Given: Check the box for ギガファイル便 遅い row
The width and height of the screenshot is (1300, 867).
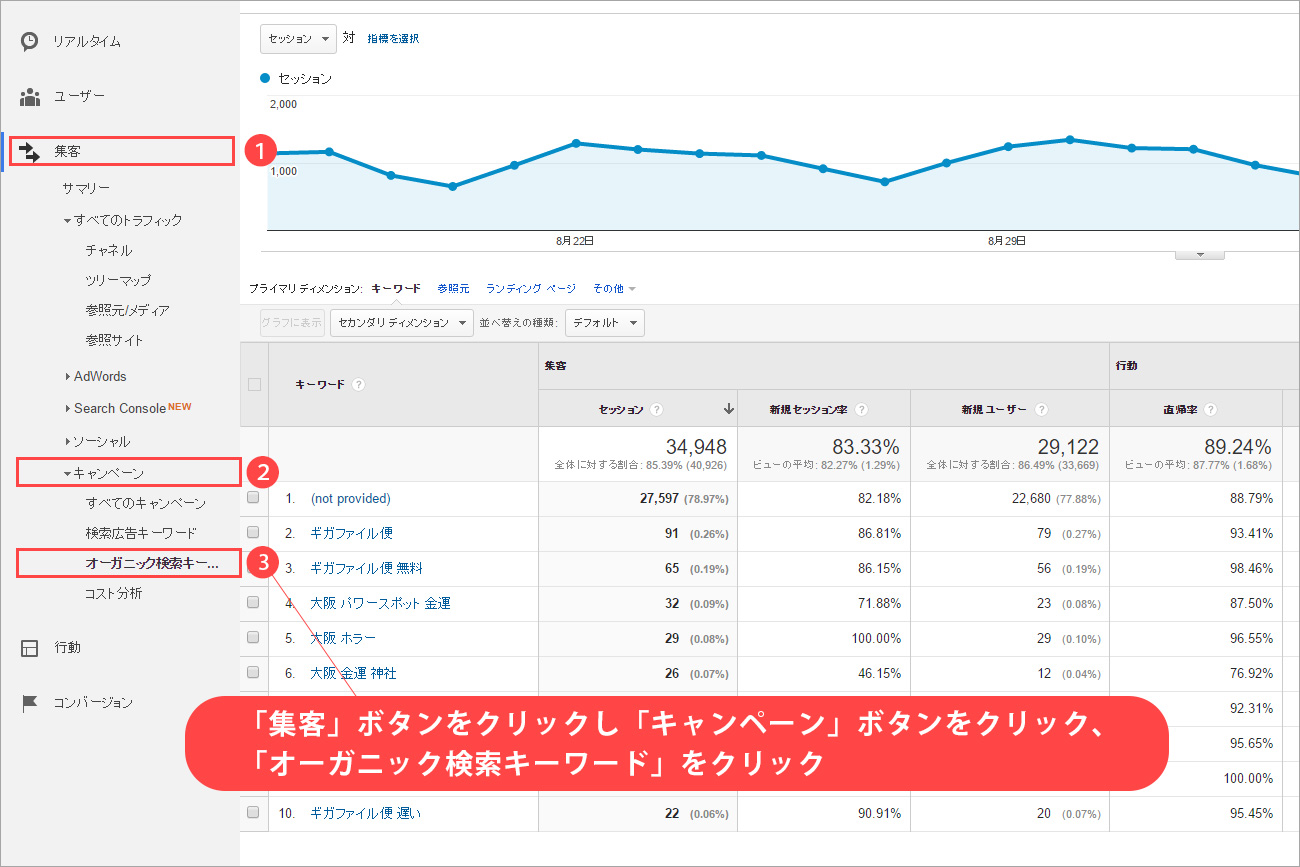Looking at the screenshot, I should pos(253,812).
